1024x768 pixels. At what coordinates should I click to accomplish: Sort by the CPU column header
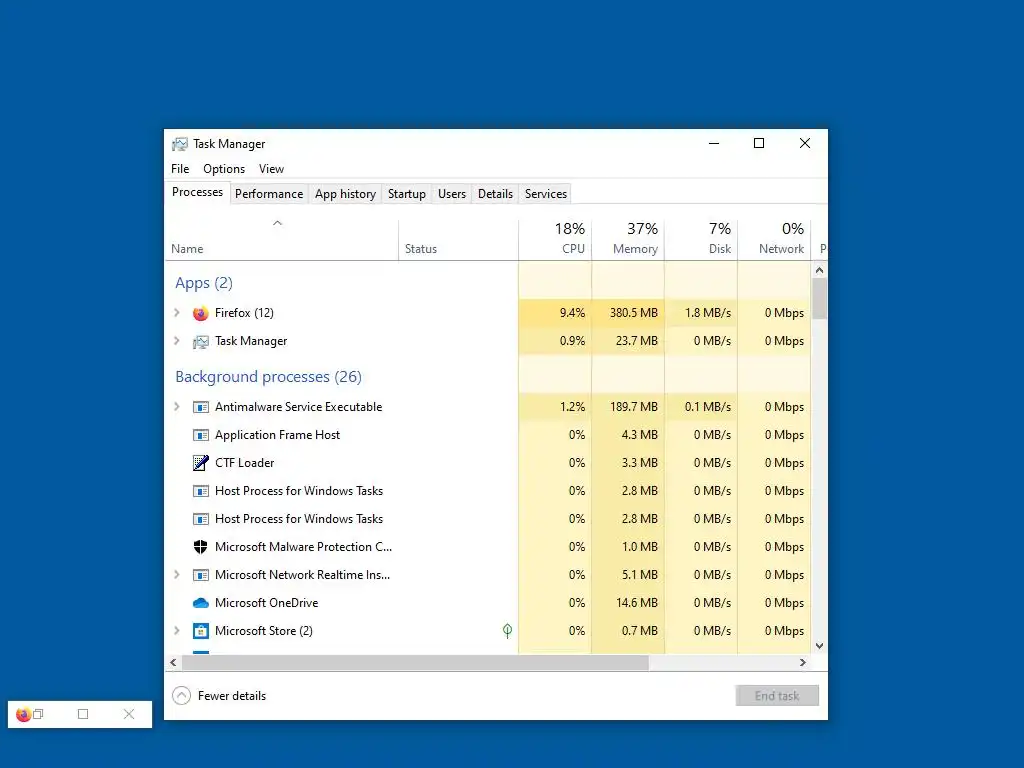[555, 239]
